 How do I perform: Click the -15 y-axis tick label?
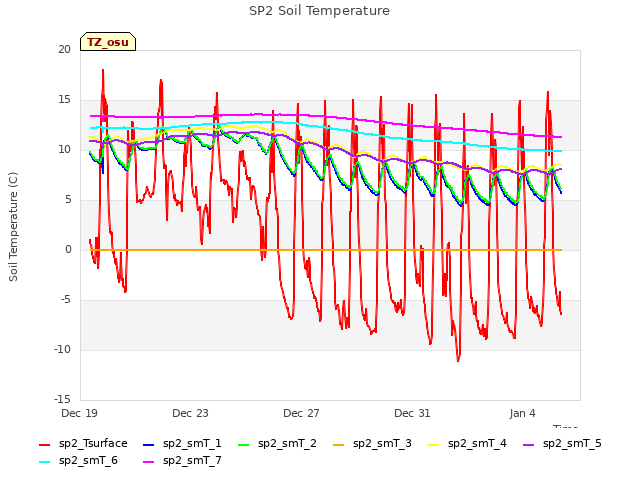(x=62, y=399)
